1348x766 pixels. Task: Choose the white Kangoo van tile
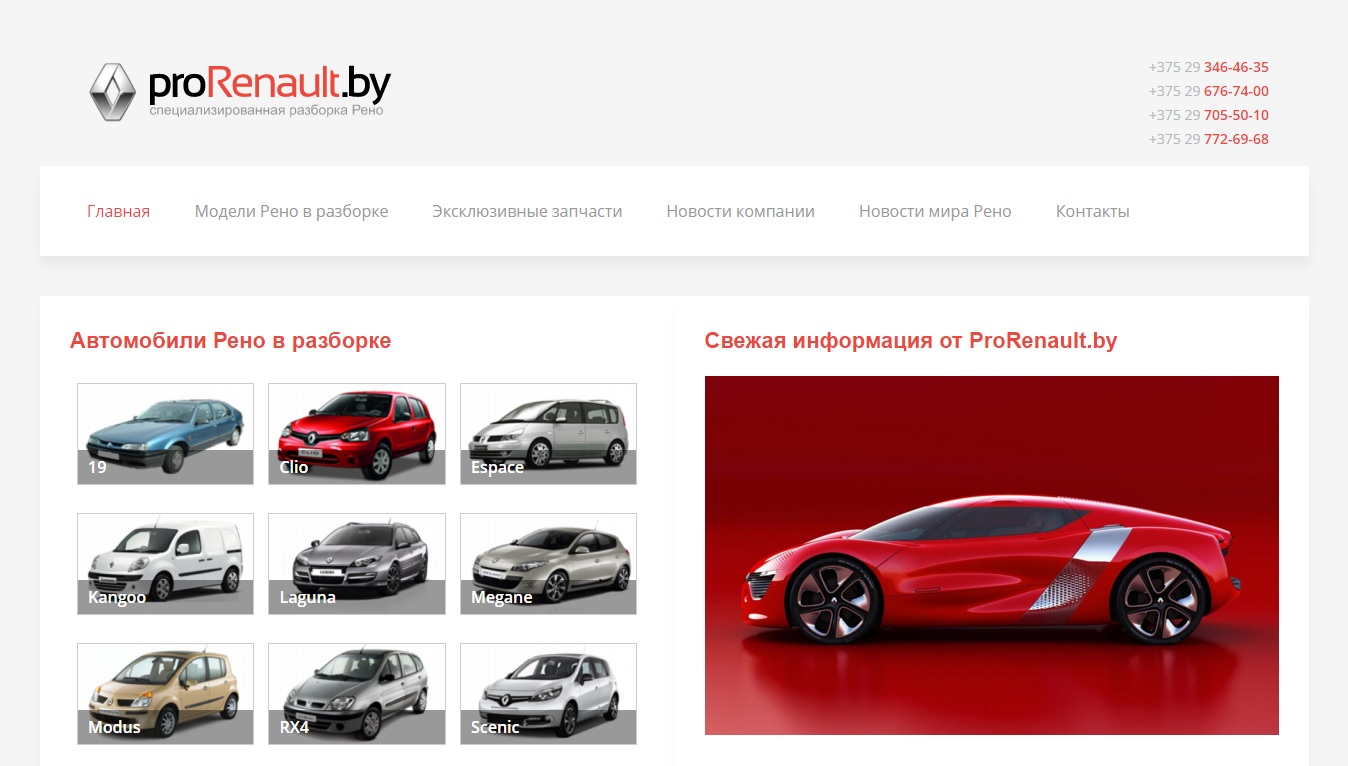165,563
